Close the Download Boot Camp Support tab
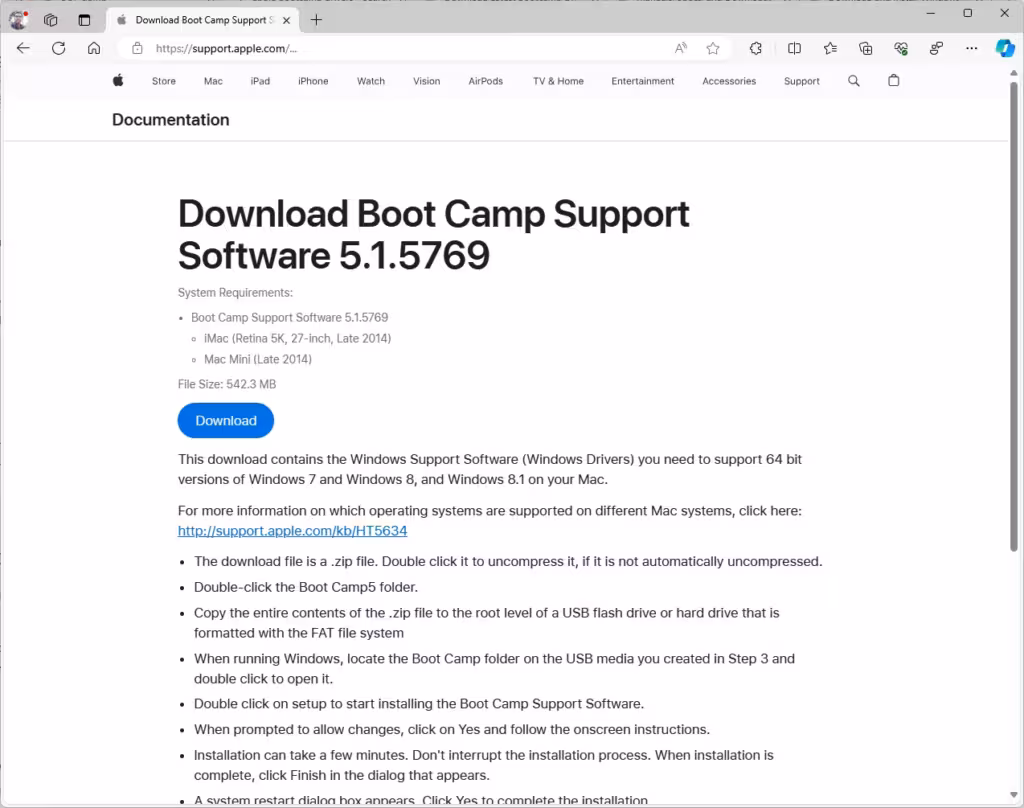The width and height of the screenshot is (1024, 808). click(x=286, y=20)
